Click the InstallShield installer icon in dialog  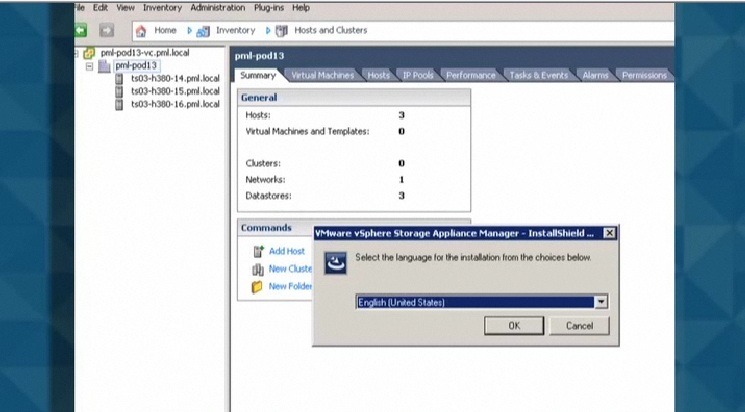point(335,263)
